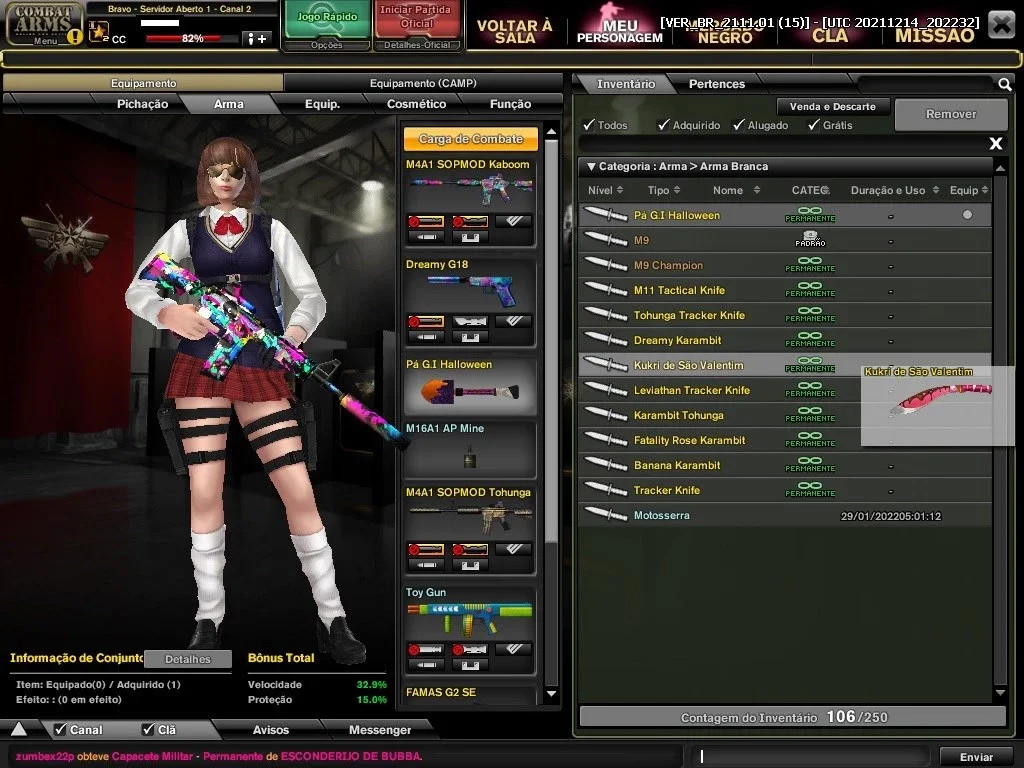
Task: Click silencer attachment slot under Dreamy G18
Action: click(x=470, y=321)
